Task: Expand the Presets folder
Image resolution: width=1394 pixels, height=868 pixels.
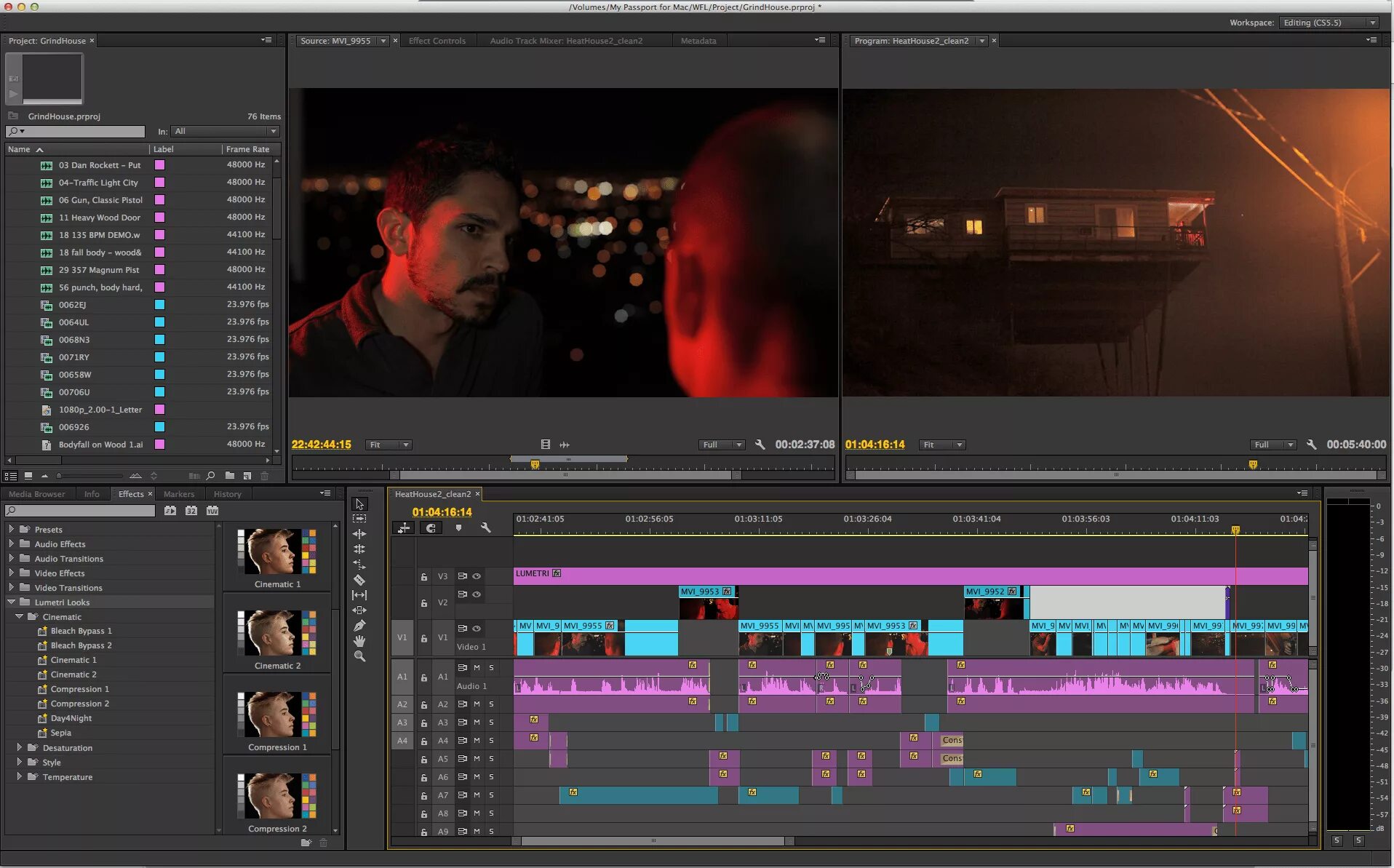Action: coord(12,529)
